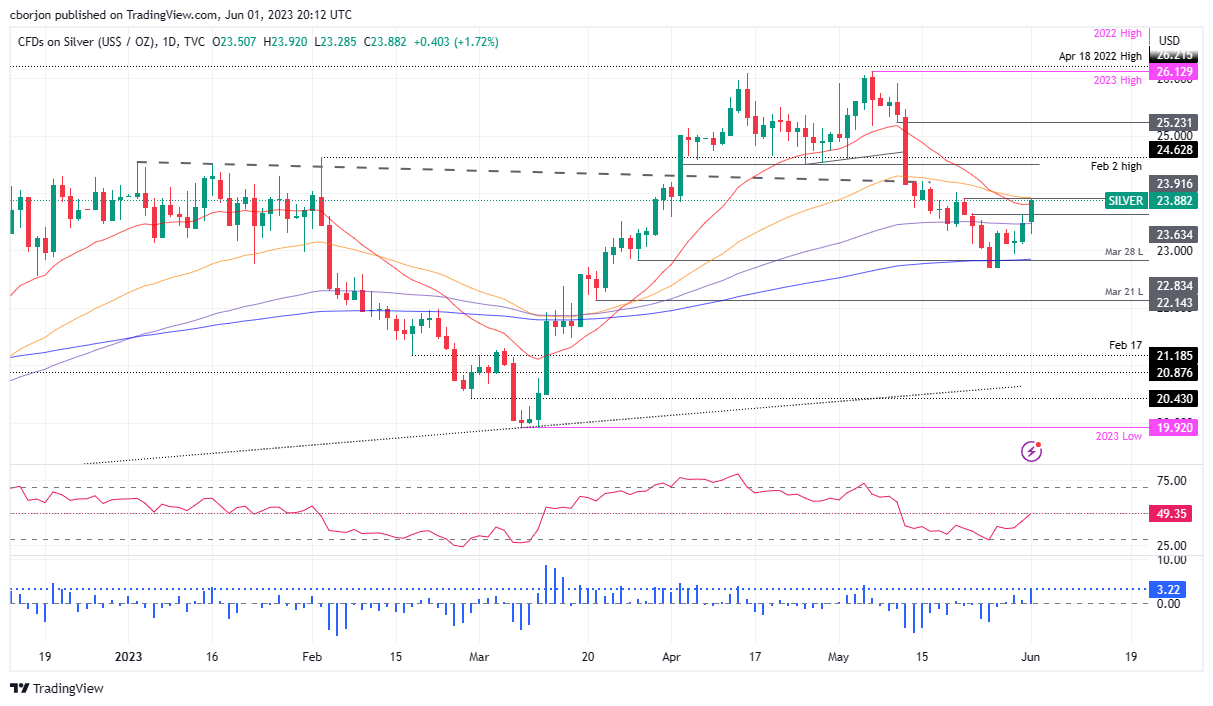This screenshot has height=706, width=1213.
Task: Click the Jun label on time axis
Action: [x=1031, y=657]
